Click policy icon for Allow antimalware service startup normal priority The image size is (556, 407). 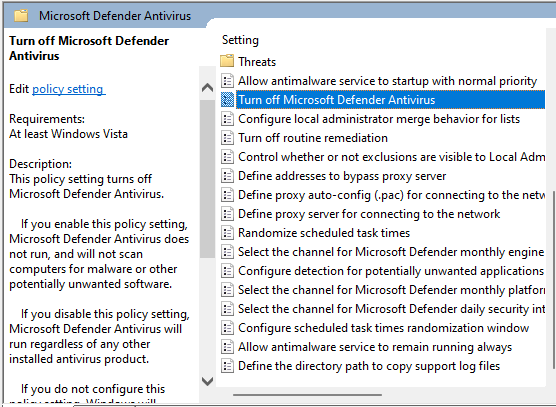227,80
